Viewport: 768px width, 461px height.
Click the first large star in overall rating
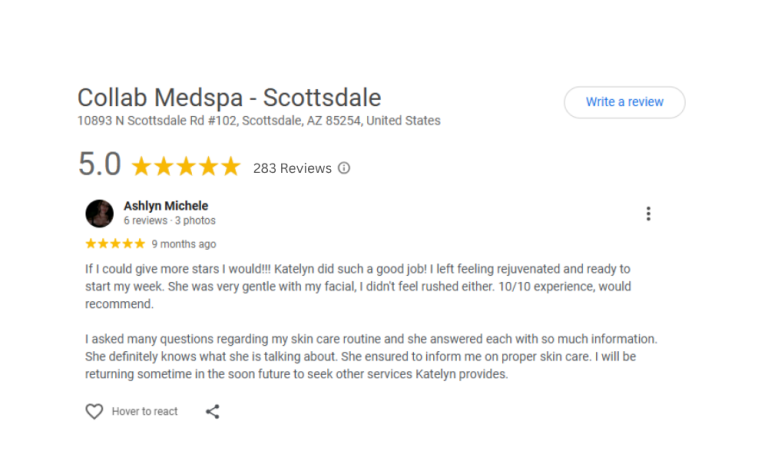(x=142, y=166)
